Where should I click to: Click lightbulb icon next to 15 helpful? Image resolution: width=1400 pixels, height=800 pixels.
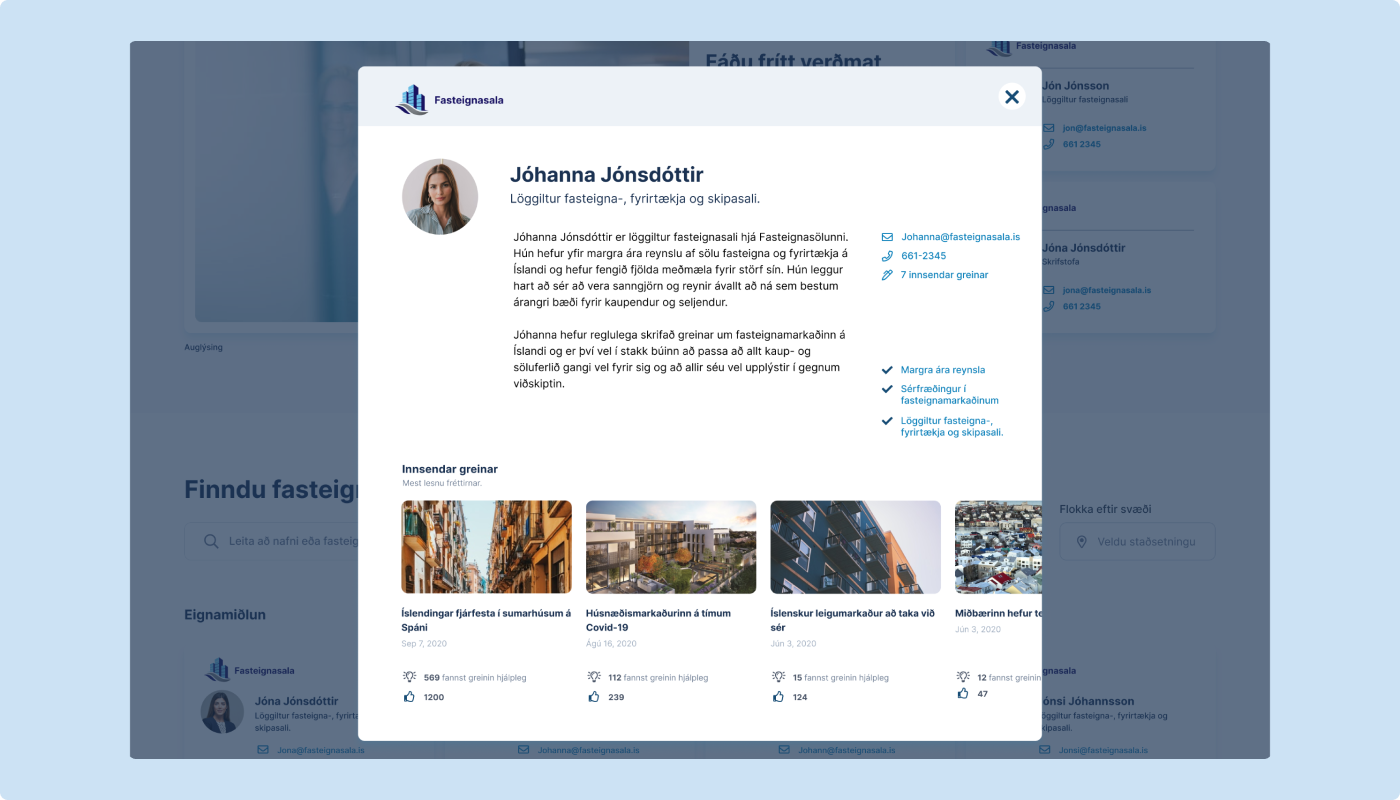tap(778, 677)
